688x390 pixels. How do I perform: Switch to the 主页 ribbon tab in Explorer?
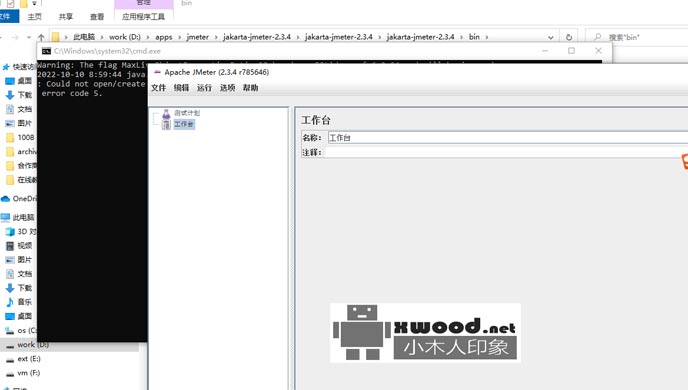[35, 17]
